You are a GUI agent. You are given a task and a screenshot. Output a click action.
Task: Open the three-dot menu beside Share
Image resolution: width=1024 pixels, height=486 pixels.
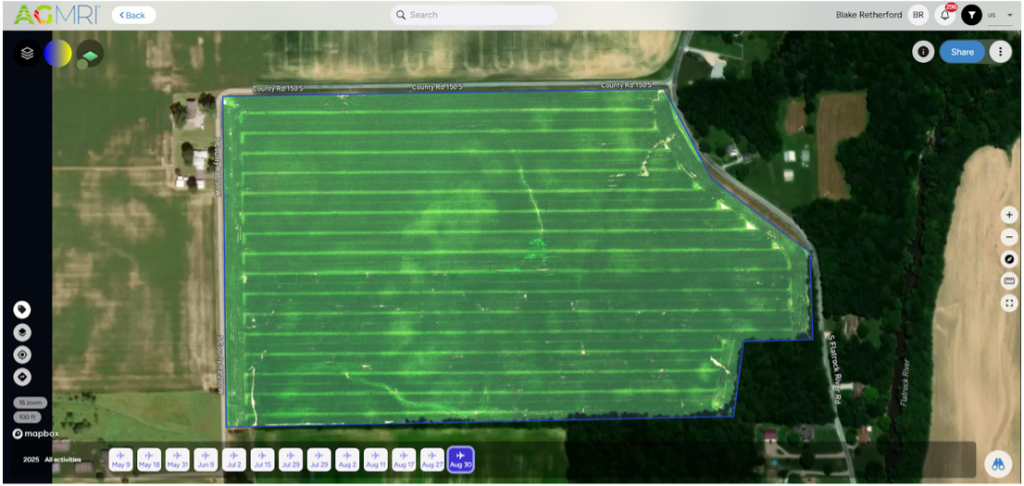click(1000, 52)
